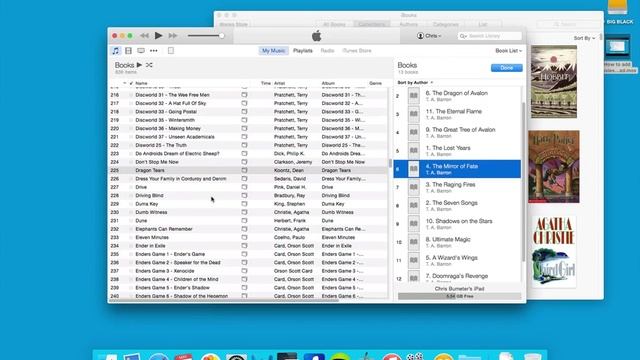Toggle checkbox for Dragon Tears row
This screenshot has width=640, height=360.
(131, 170)
